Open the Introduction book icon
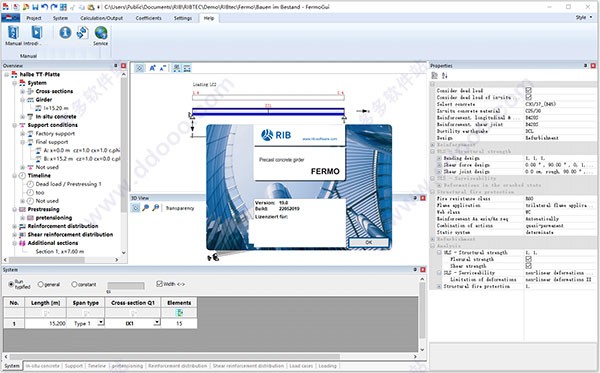Screen dimensions: 600x373 tap(36, 33)
